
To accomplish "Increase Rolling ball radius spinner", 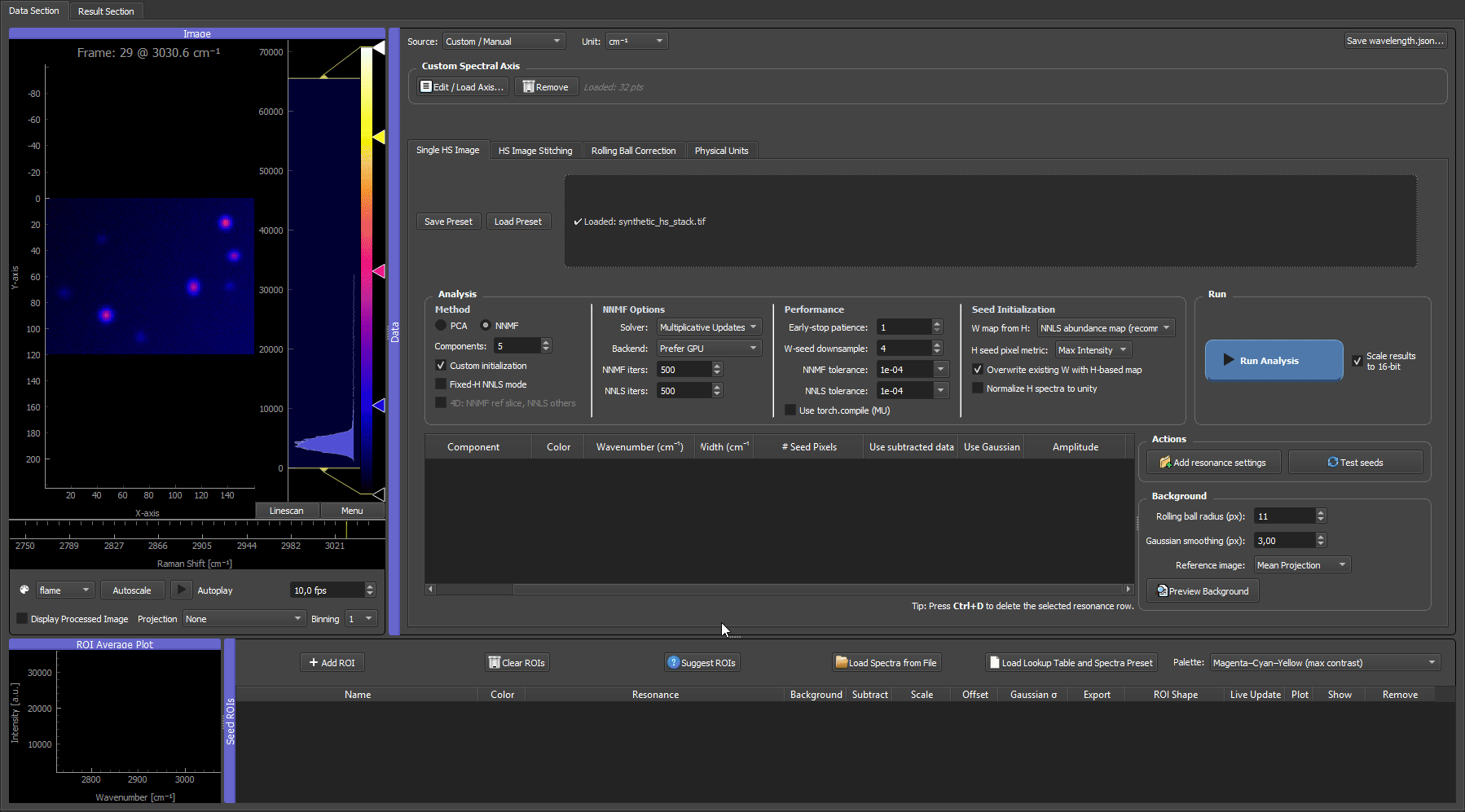I will tap(1321, 512).
